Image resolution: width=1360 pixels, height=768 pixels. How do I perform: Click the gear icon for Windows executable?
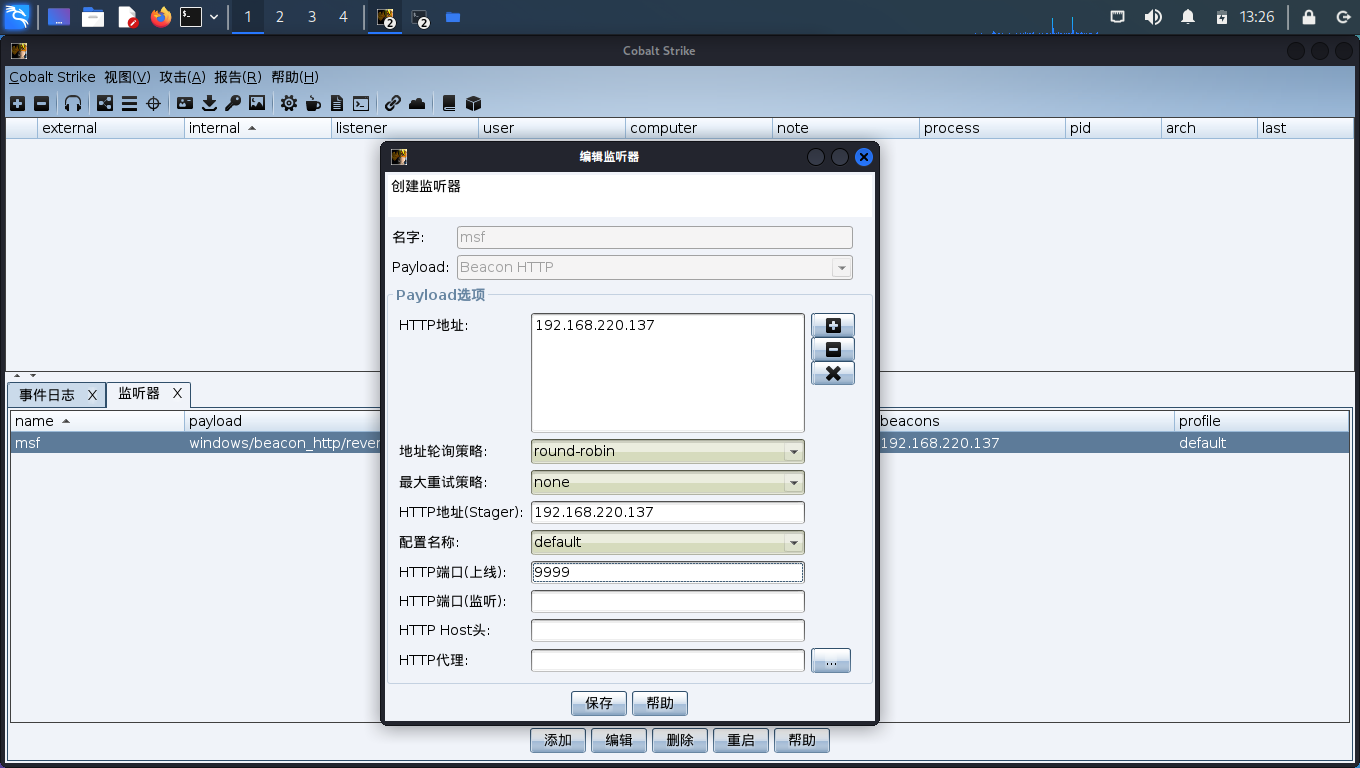tap(289, 103)
